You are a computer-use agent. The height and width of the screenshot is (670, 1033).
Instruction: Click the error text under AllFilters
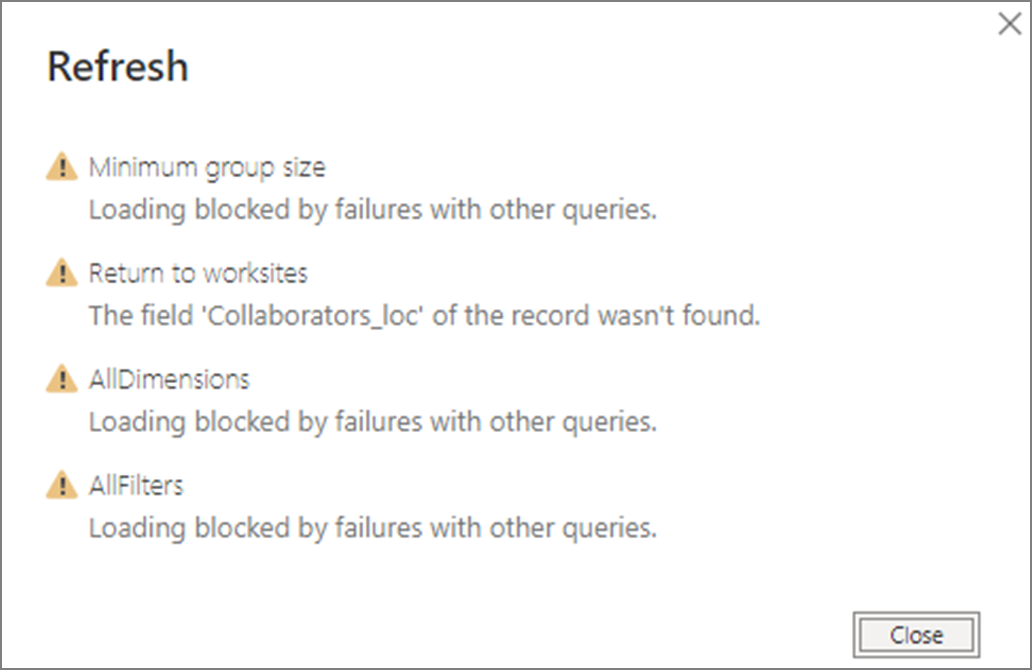click(374, 528)
